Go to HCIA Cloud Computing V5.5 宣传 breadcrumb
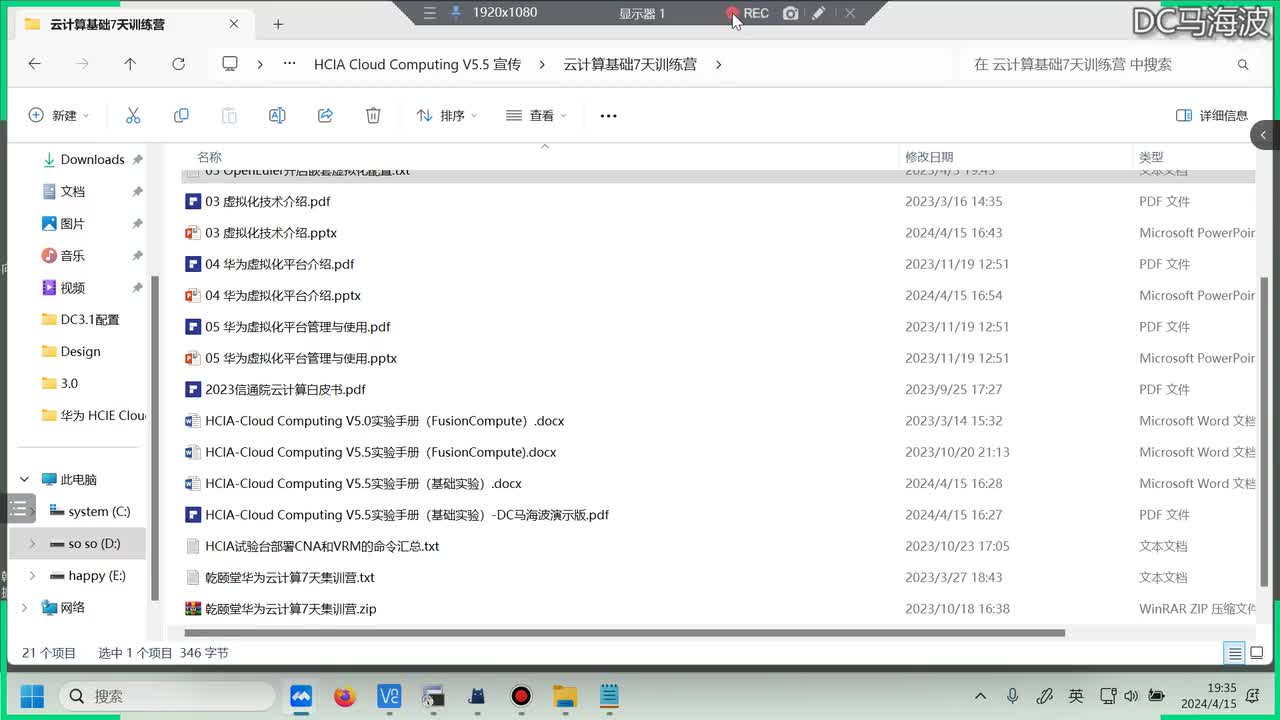The width and height of the screenshot is (1280, 720). pyautogui.click(x=417, y=64)
